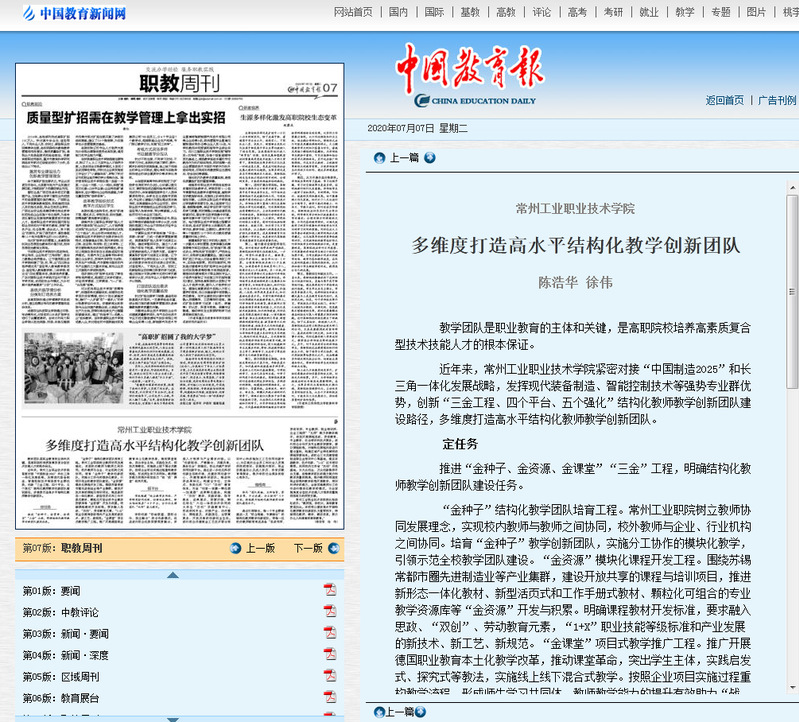Image resolution: width=799 pixels, height=722 pixels.
Task: Download the PDF for 第02版 中教评论
Action: pos(329,611)
